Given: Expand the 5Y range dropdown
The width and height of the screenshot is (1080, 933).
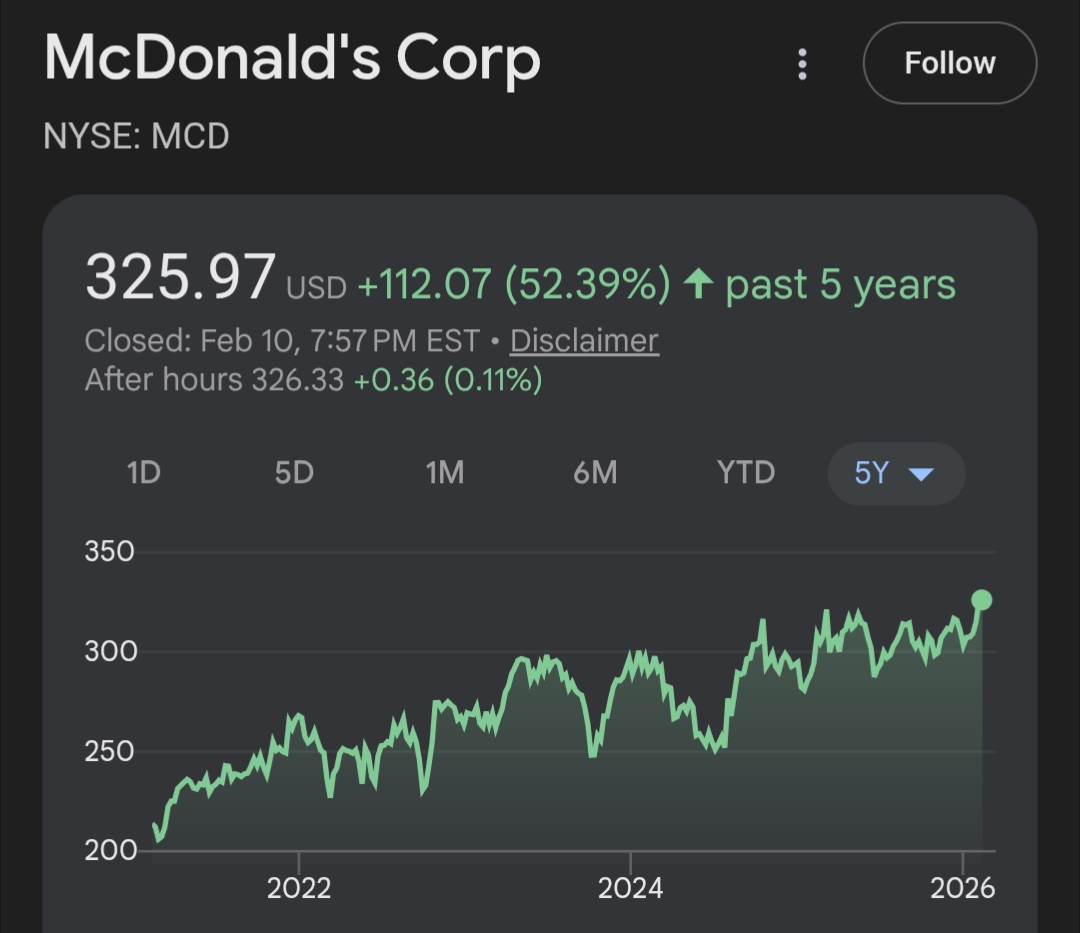Looking at the screenshot, I should pyautogui.click(x=896, y=473).
